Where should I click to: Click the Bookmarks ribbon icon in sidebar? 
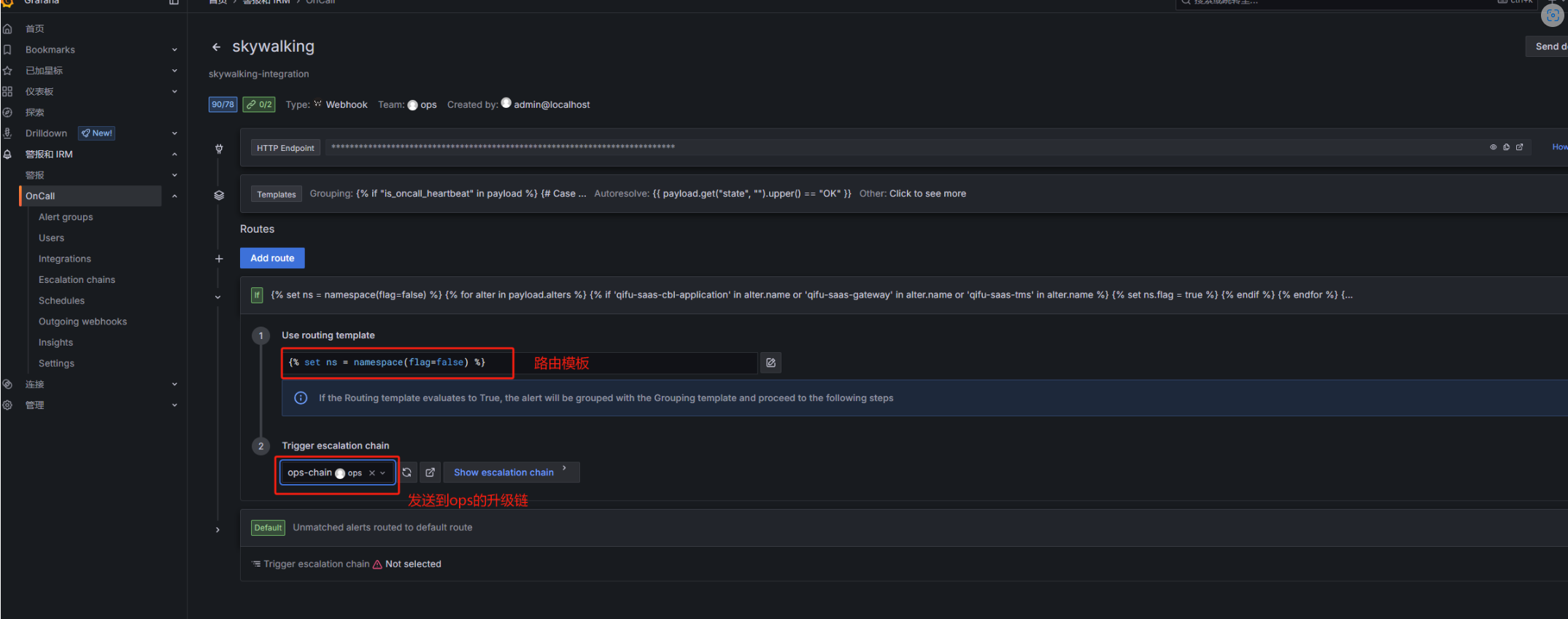pyautogui.click(x=7, y=50)
